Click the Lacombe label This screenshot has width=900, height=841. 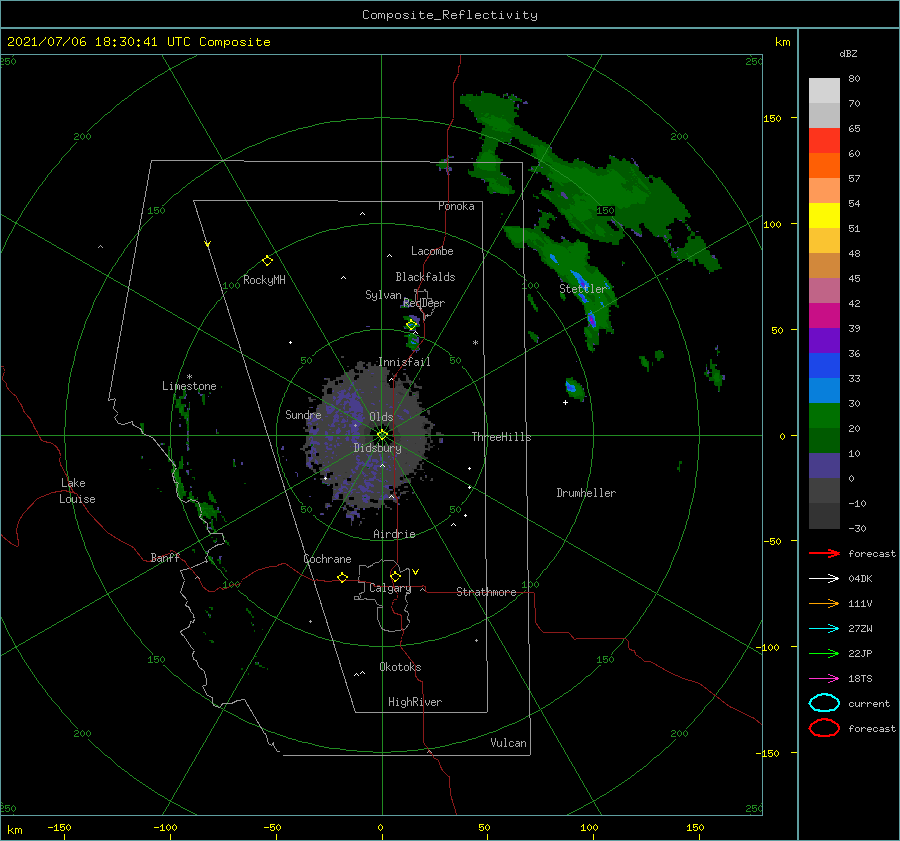click(x=432, y=251)
